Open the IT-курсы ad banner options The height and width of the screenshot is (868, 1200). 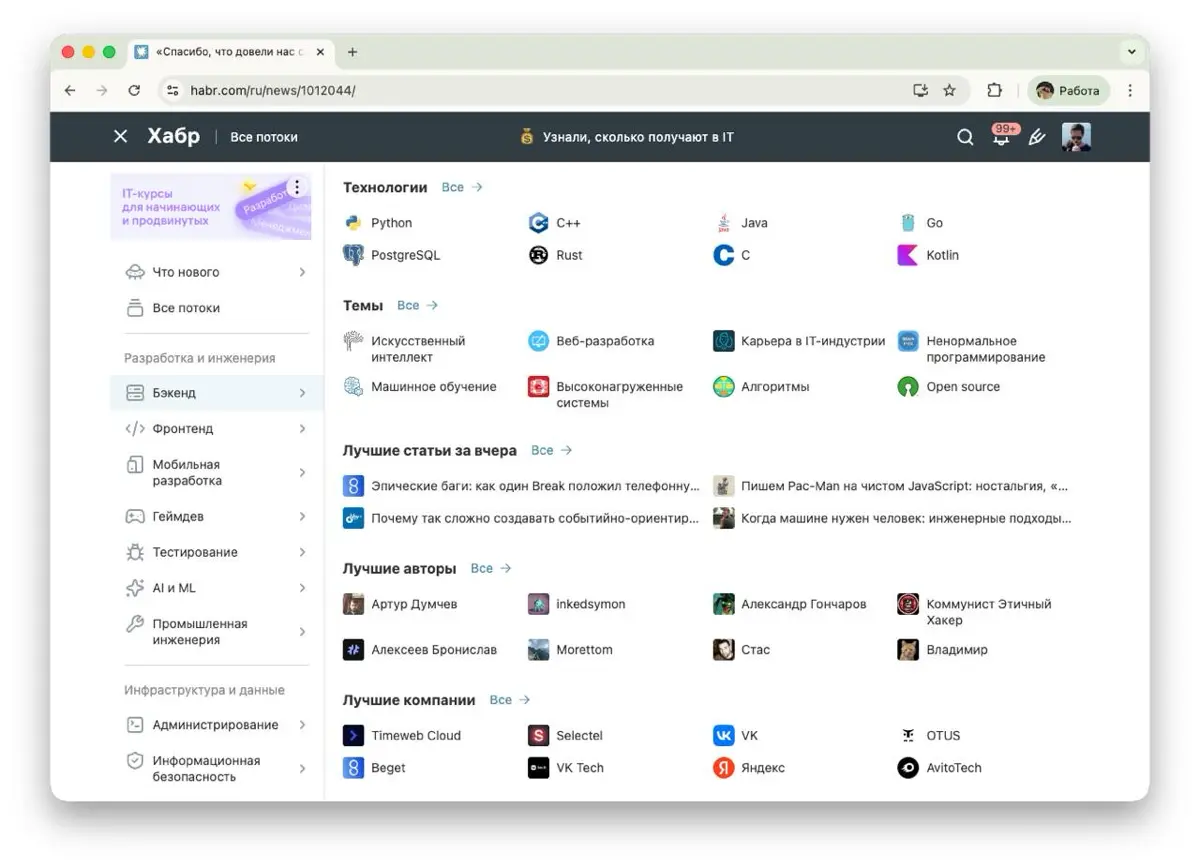(x=297, y=187)
